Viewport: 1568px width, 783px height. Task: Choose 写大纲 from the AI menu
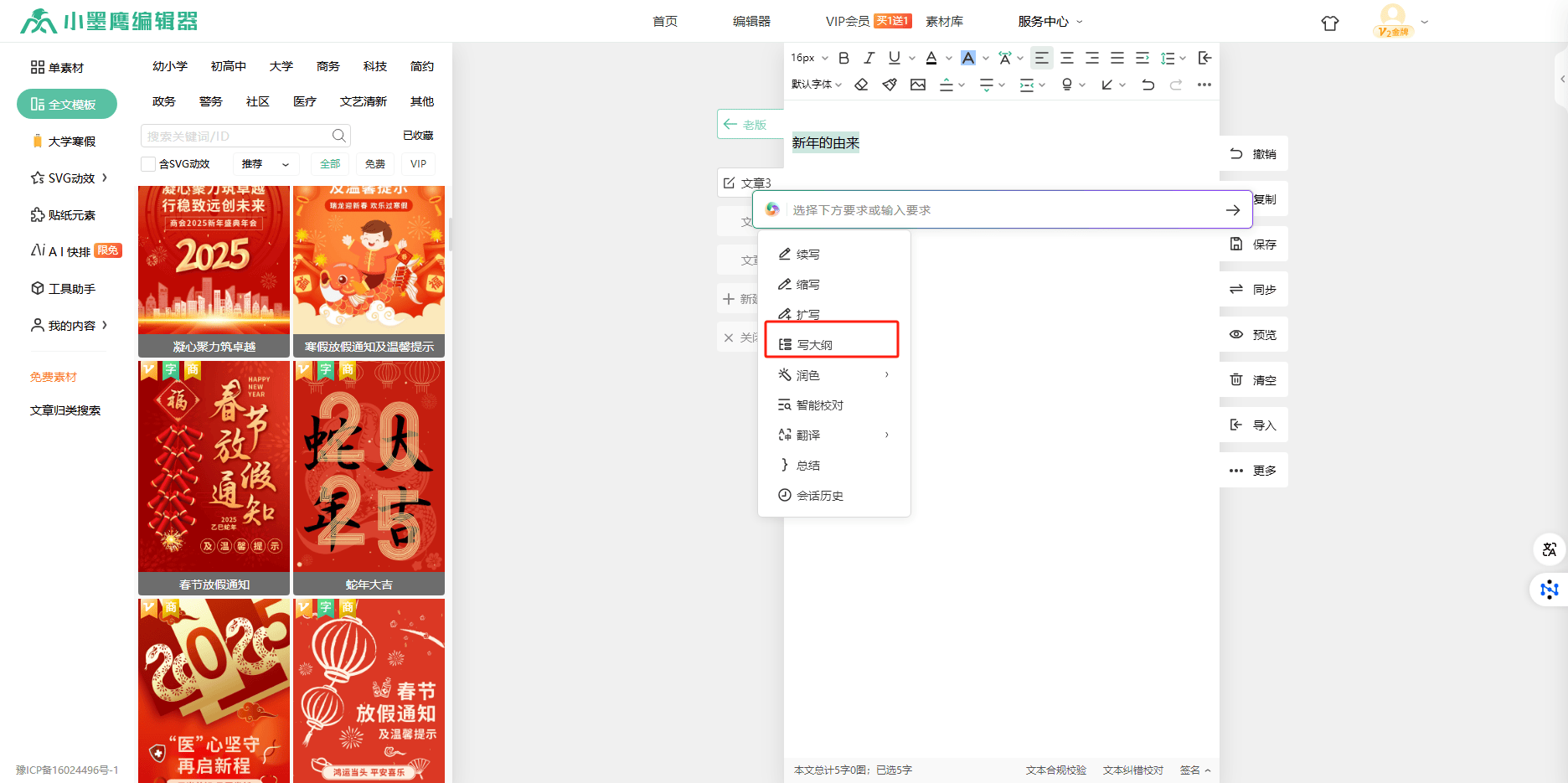pyautogui.click(x=814, y=345)
